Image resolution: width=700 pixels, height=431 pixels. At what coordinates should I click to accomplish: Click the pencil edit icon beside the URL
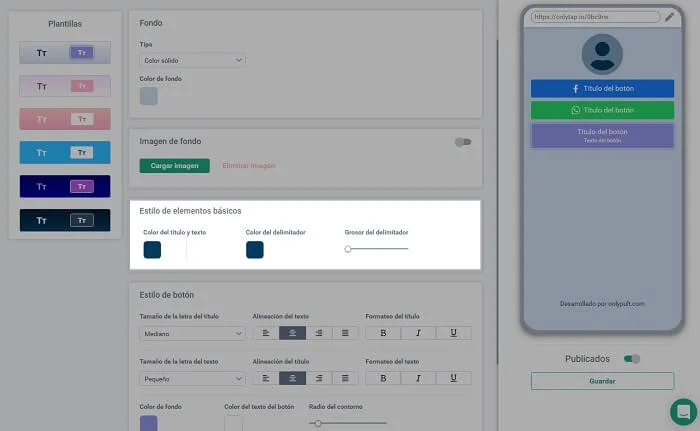pos(669,17)
